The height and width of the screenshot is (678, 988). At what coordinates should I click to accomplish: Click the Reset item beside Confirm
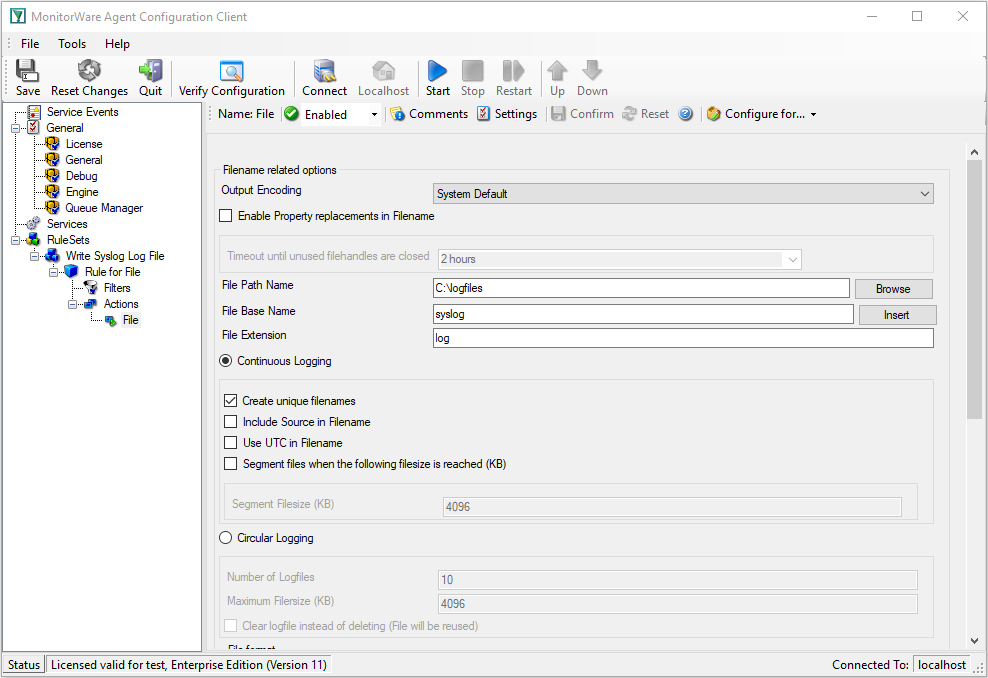coord(646,114)
